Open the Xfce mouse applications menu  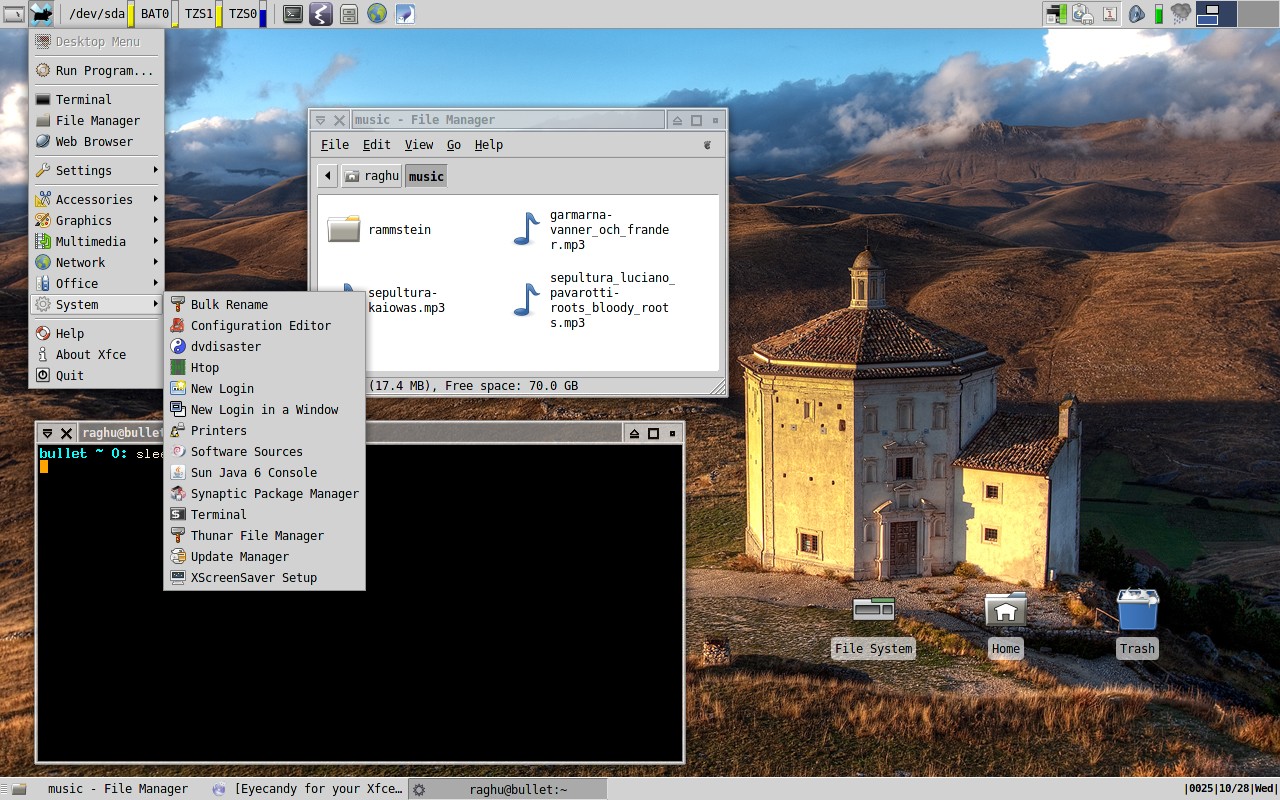41,14
